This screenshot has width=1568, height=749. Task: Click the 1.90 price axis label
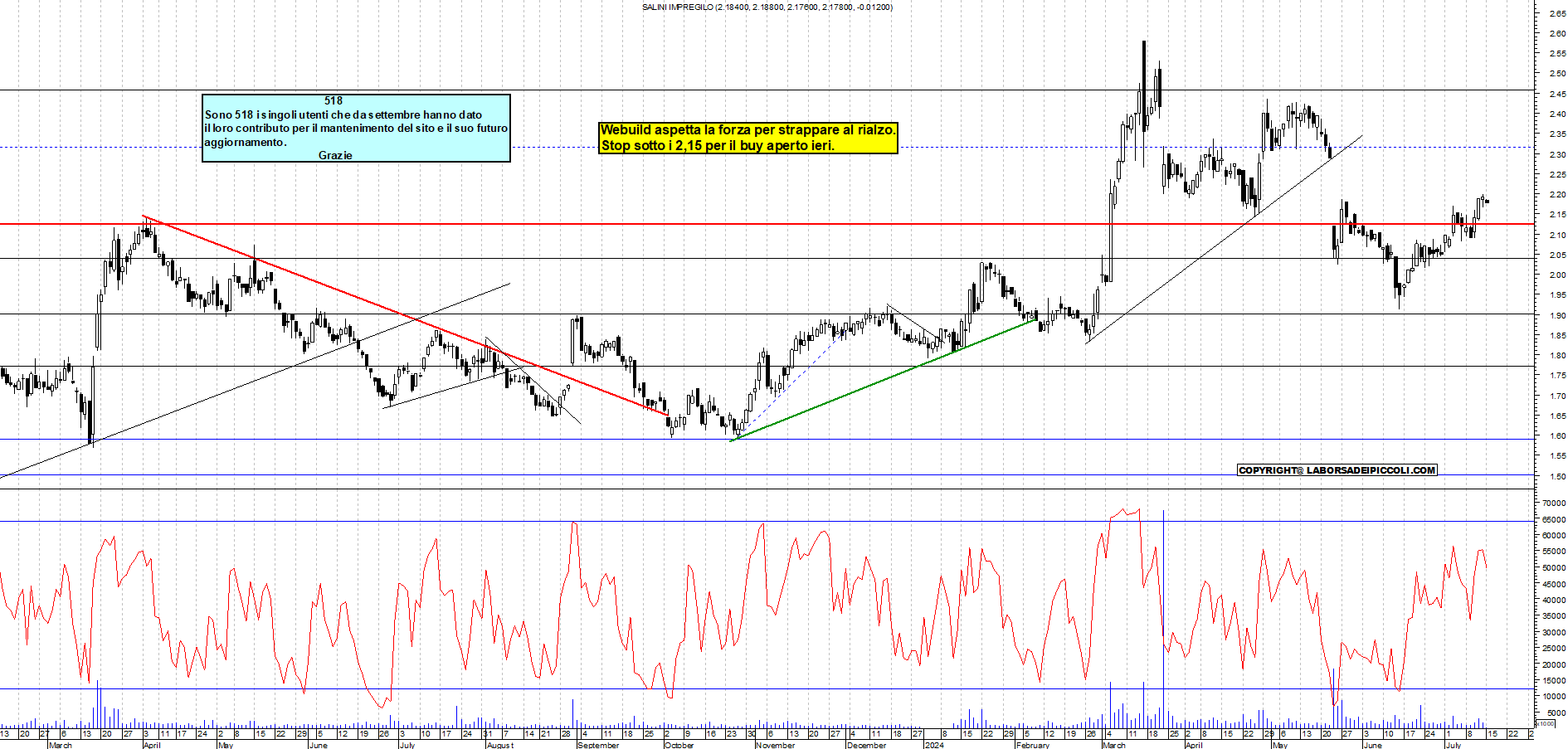tap(1557, 315)
